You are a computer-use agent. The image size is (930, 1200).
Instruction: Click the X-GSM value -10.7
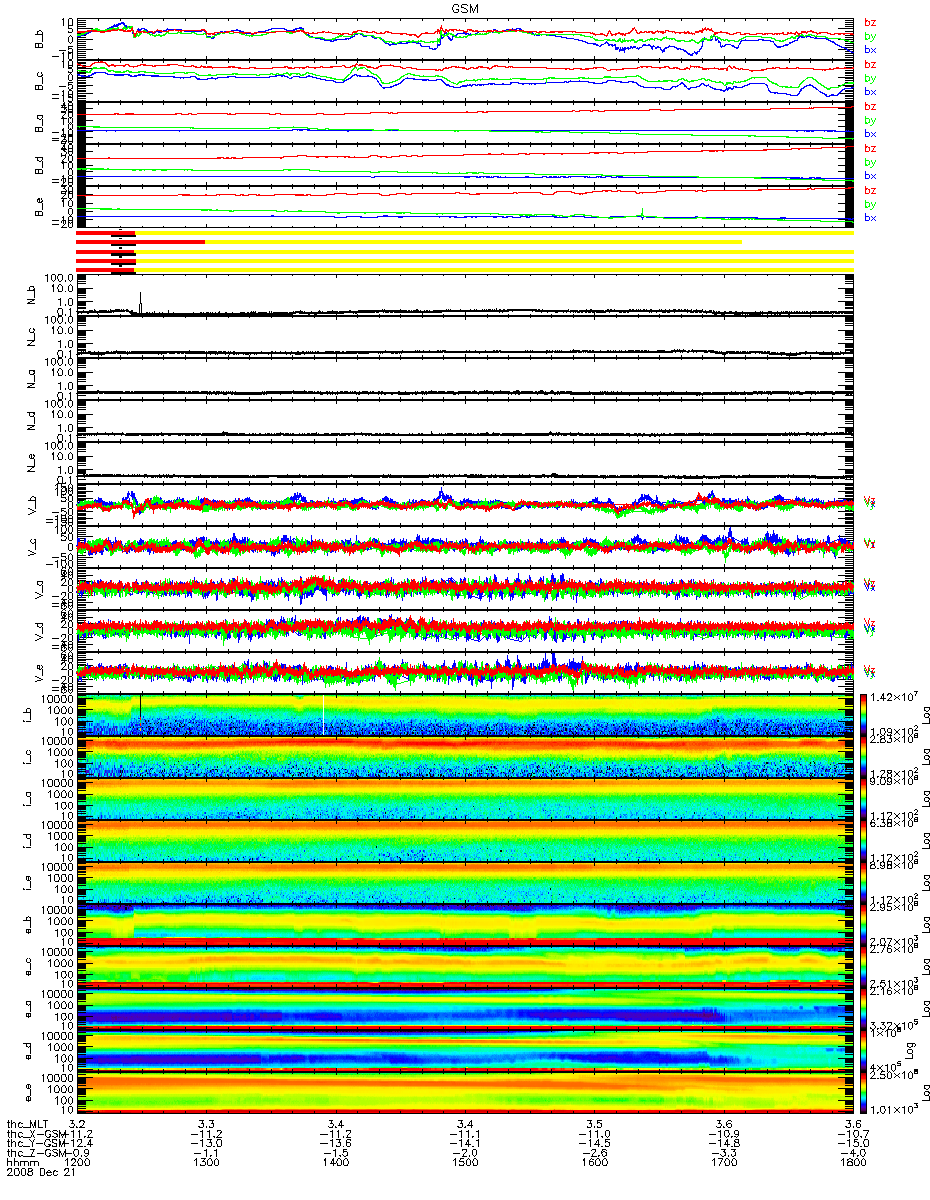[852, 1133]
